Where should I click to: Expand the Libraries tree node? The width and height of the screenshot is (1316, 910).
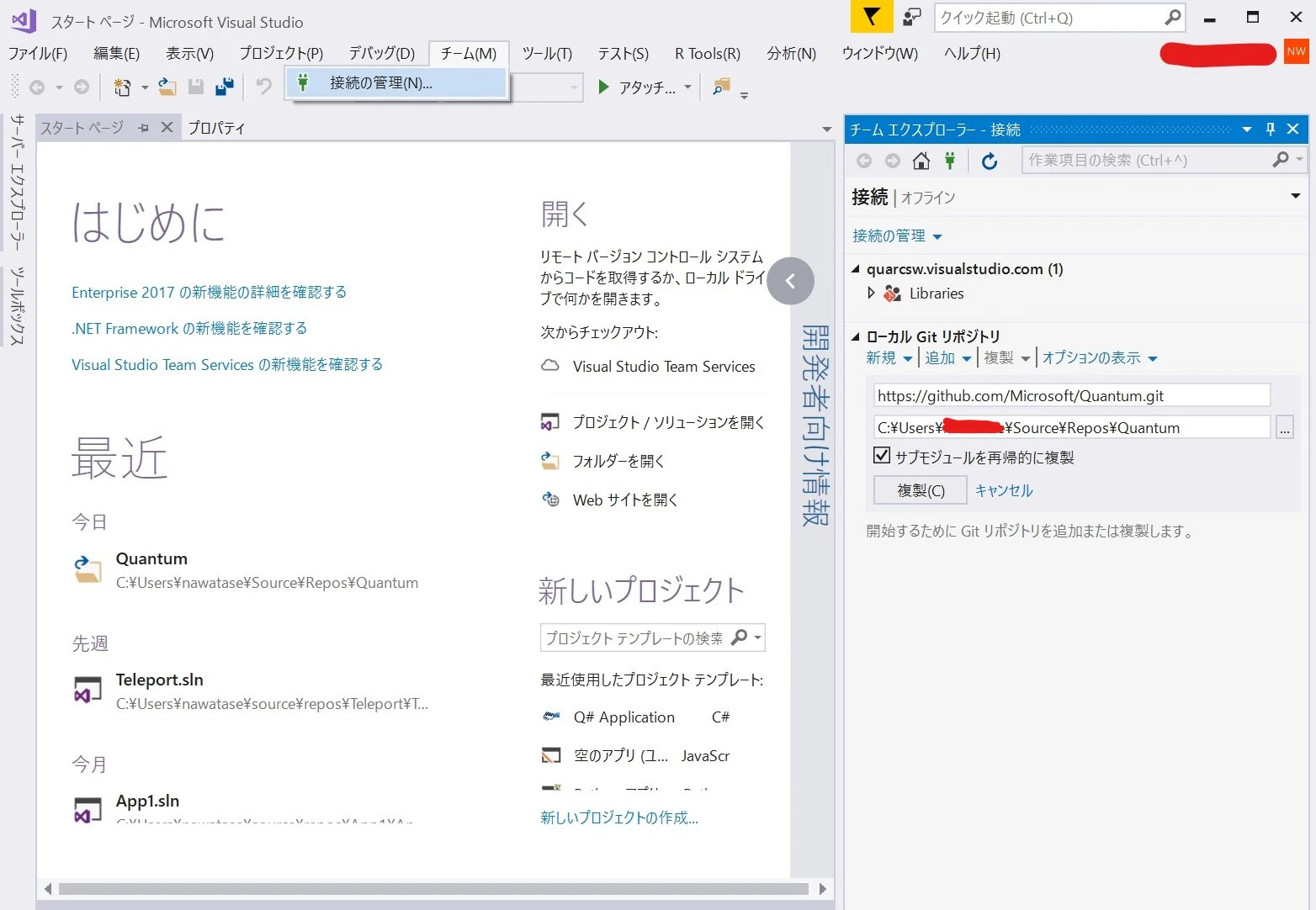(871, 293)
